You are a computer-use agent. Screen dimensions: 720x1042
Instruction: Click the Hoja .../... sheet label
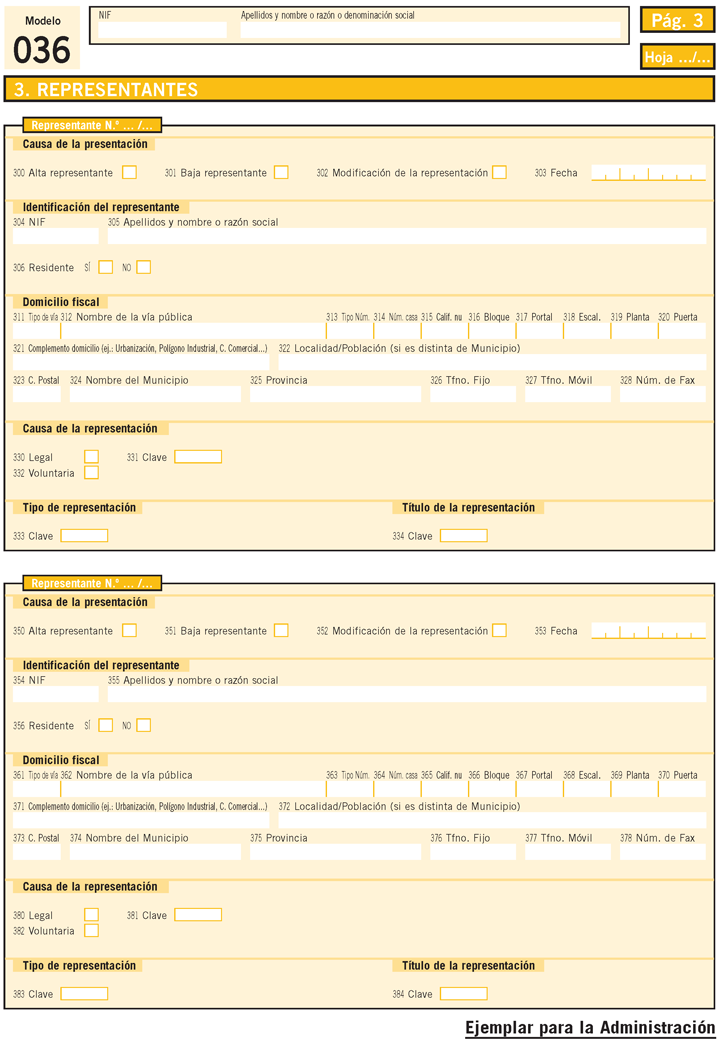click(x=677, y=57)
